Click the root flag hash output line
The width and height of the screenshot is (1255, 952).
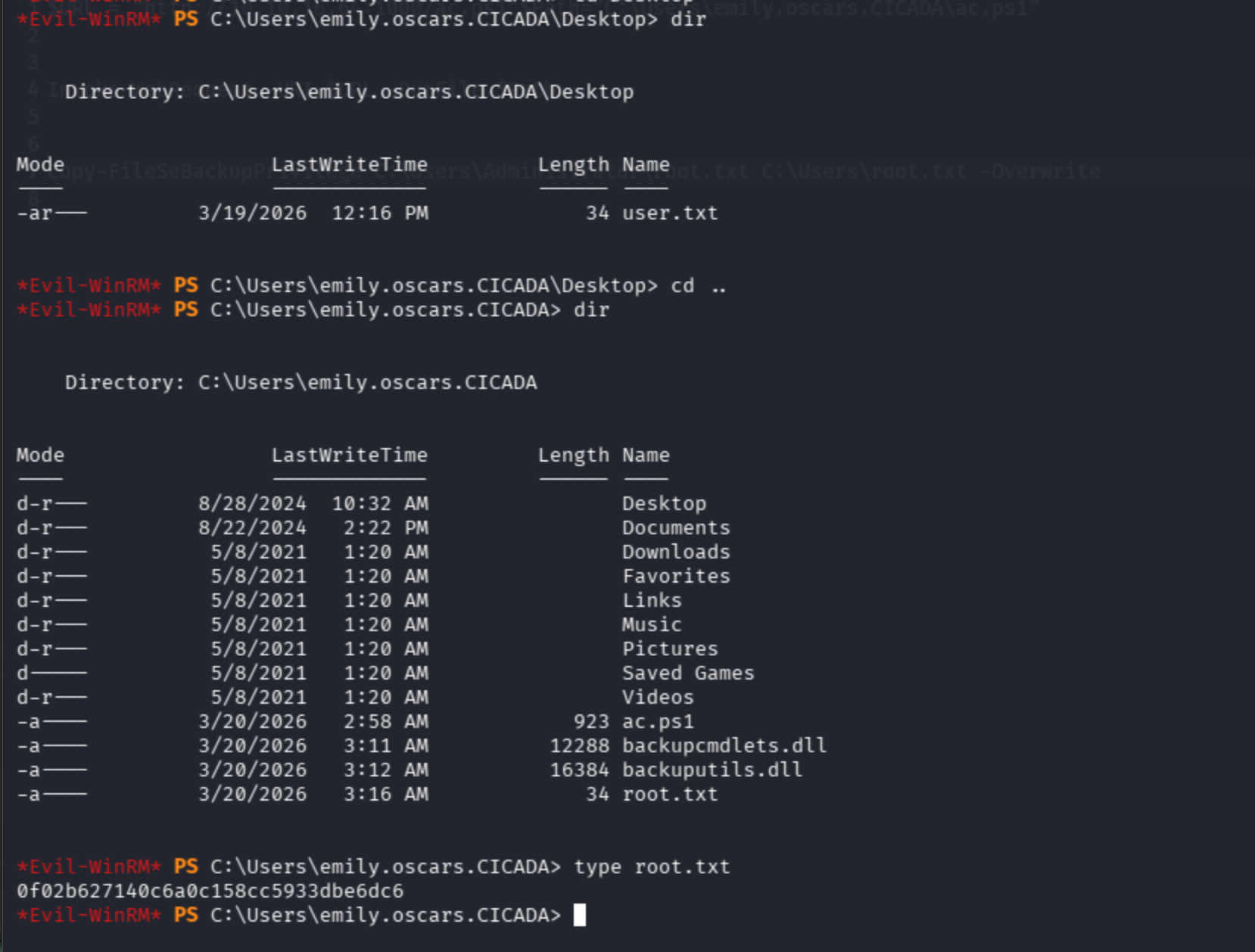[210, 891]
